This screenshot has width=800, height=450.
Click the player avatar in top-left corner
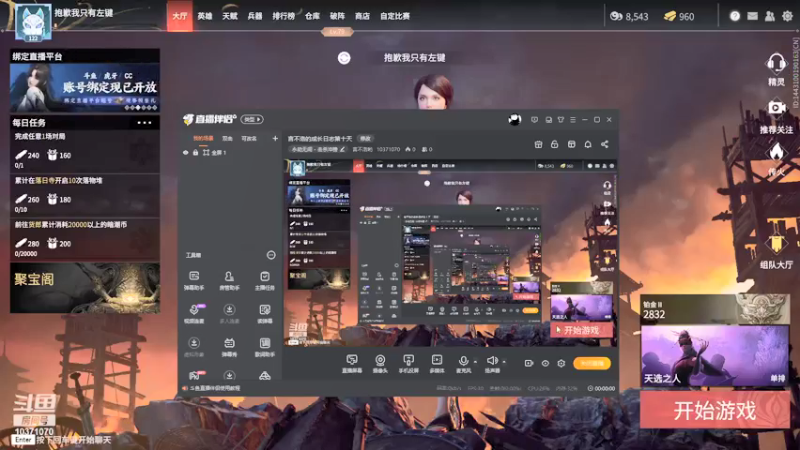coord(33,22)
